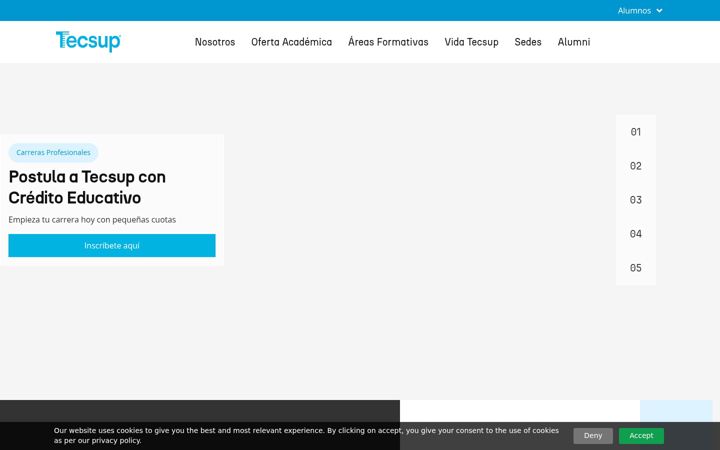
Task: Open the Tecsup logo homepage link
Action: click(x=88, y=41)
